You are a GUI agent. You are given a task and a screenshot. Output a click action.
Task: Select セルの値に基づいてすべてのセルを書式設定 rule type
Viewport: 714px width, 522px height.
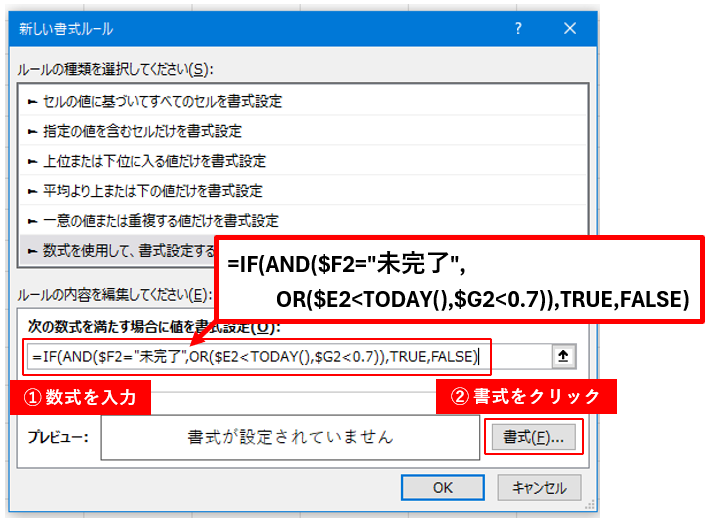[160, 101]
